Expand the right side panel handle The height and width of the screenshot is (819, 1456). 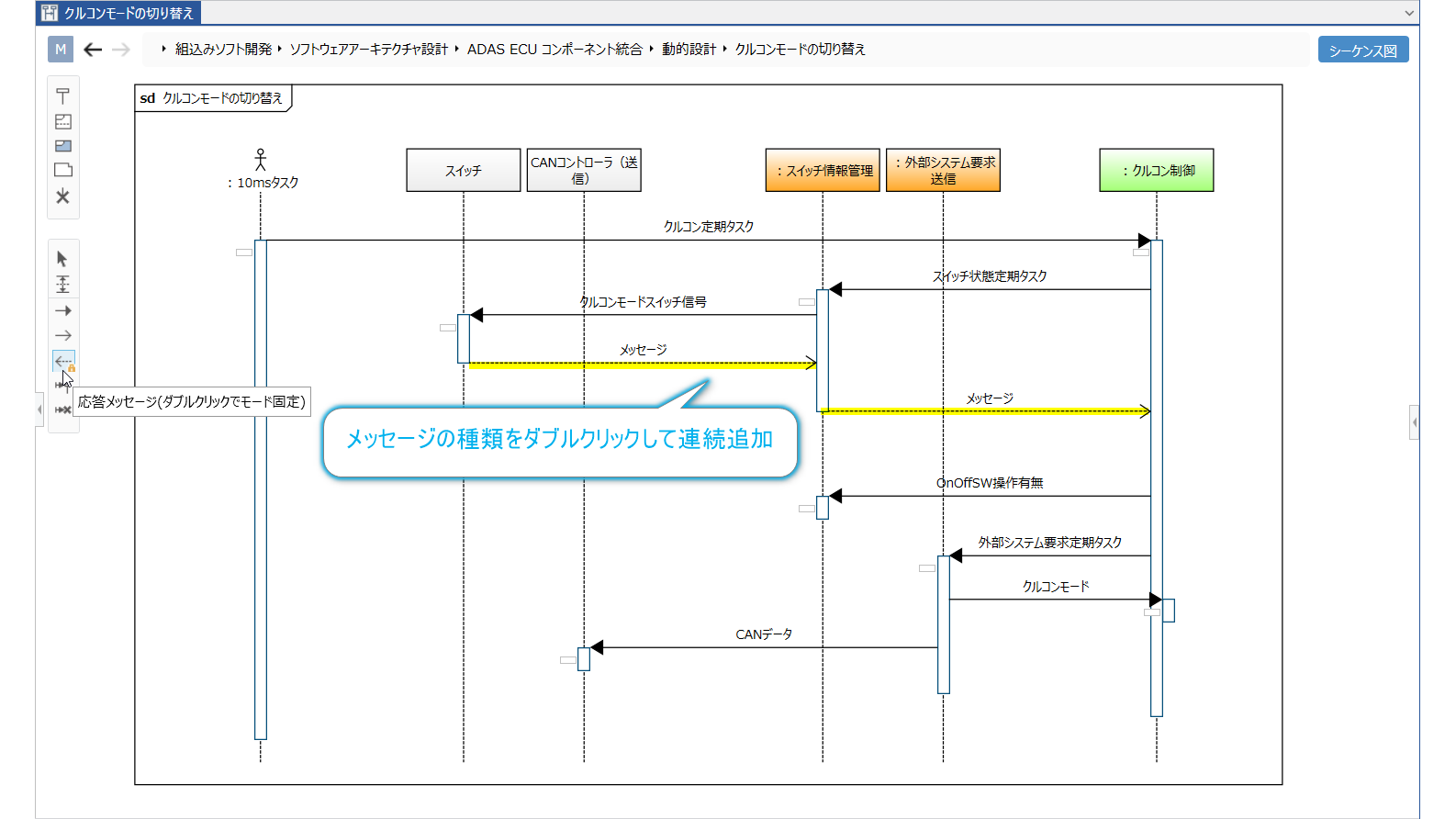(x=1414, y=422)
